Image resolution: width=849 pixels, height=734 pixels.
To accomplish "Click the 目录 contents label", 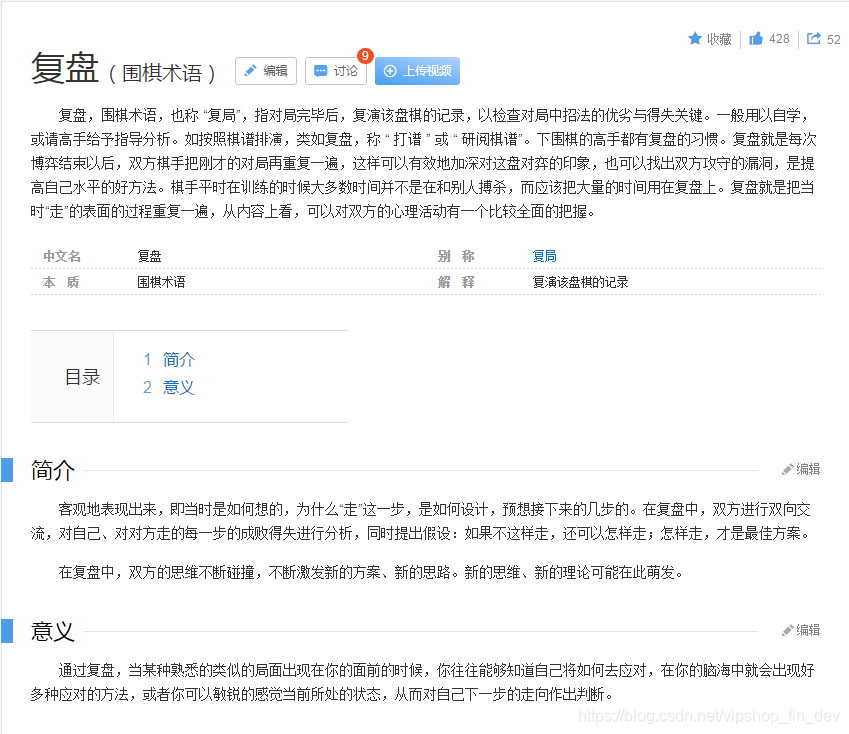I will tap(82, 377).
